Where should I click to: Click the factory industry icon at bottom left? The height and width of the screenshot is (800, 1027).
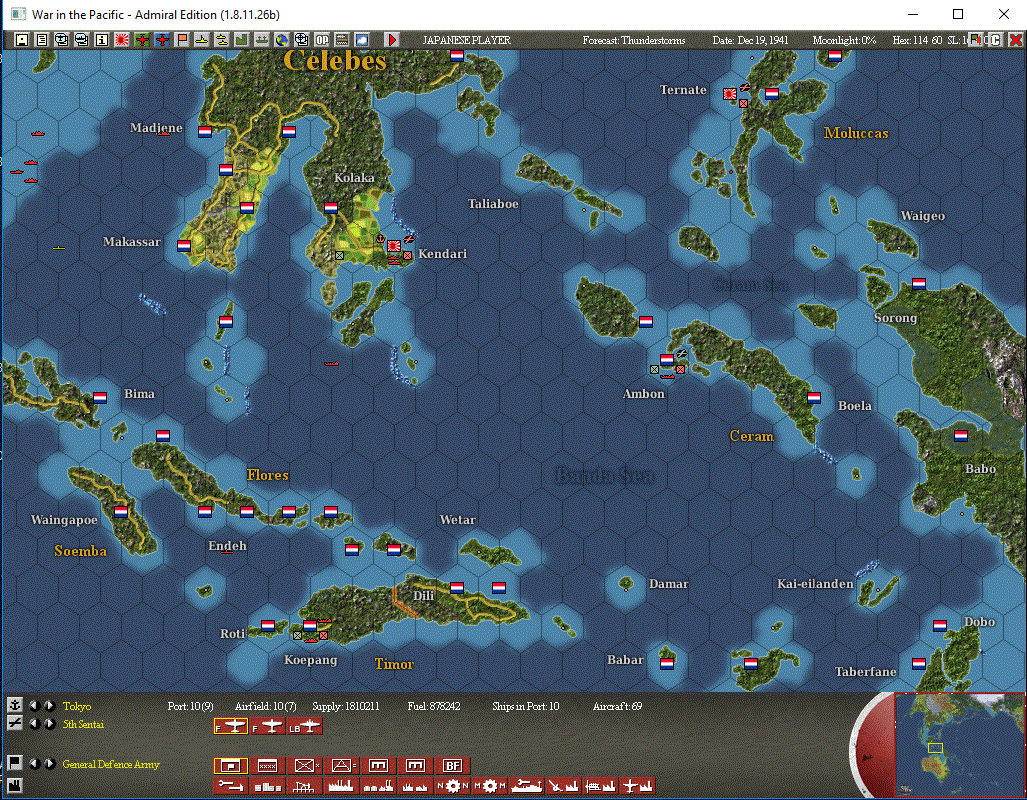(x=14, y=785)
